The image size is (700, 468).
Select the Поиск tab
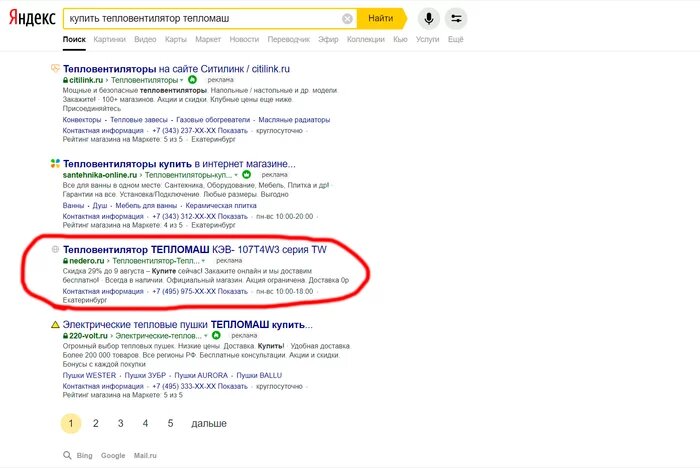[x=74, y=39]
